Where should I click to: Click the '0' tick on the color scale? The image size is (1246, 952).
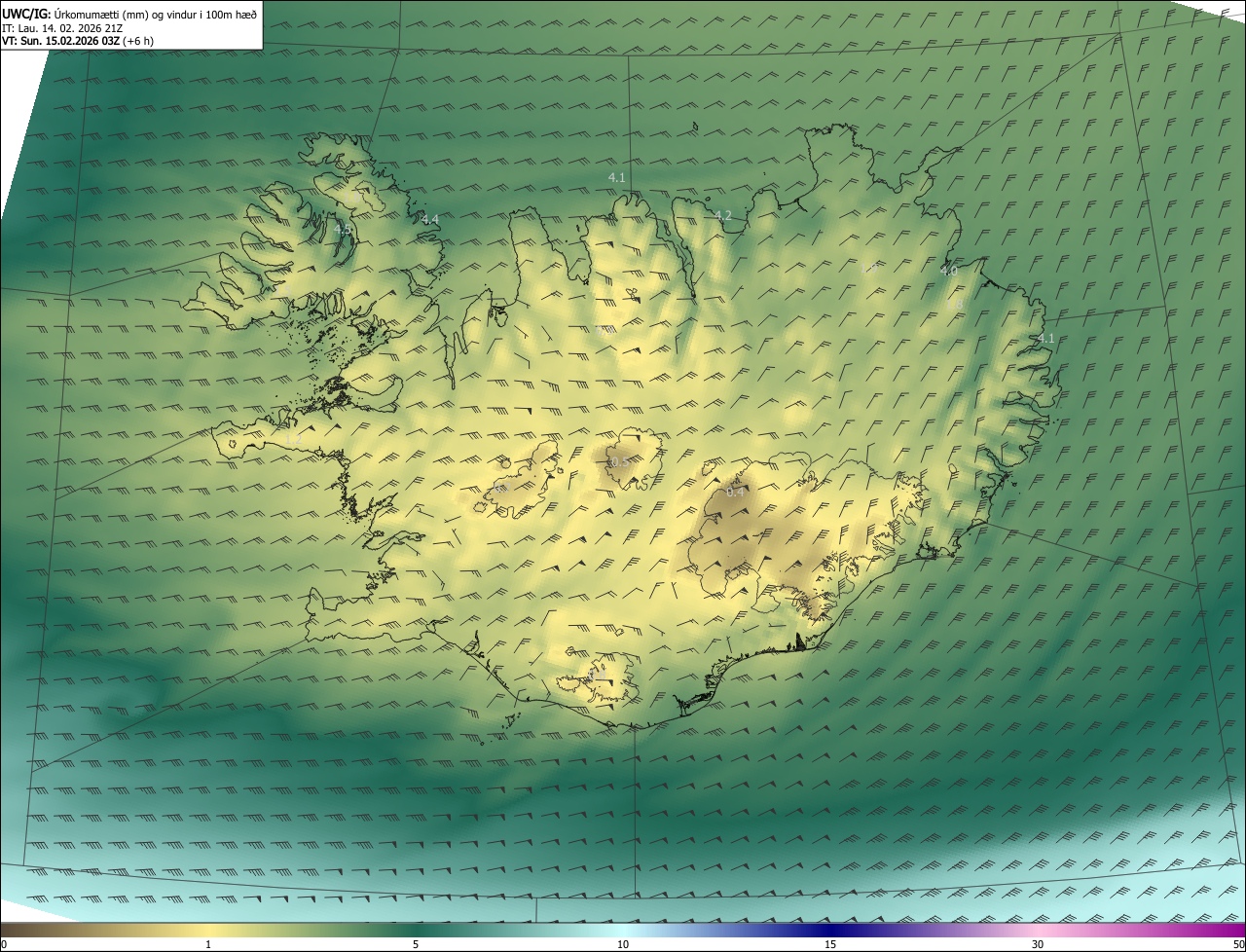point(4,944)
